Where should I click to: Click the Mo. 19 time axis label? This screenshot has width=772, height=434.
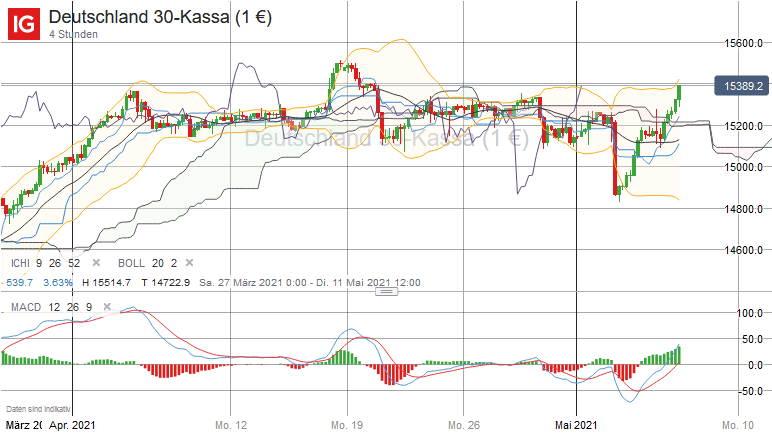(x=347, y=425)
